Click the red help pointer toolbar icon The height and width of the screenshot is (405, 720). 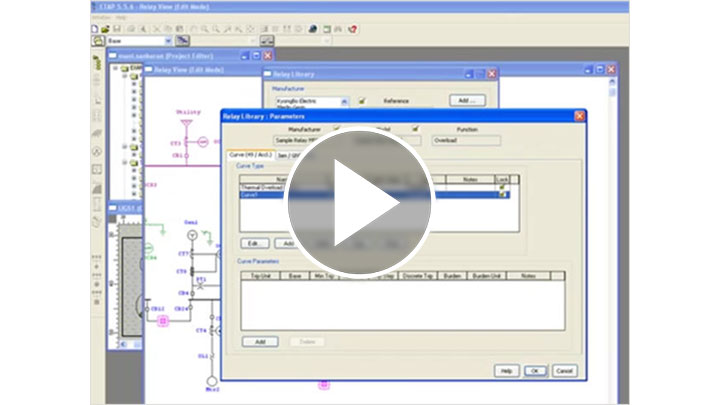(353, 29)
